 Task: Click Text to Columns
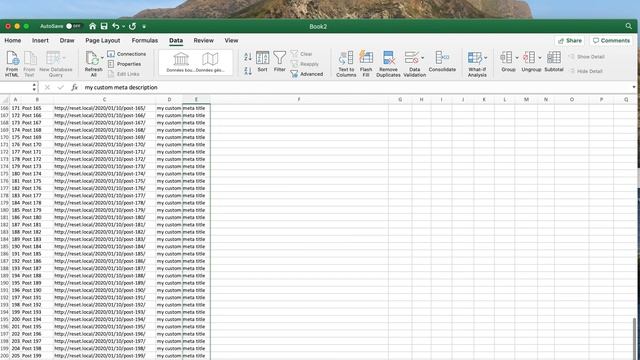click(346, 64)
